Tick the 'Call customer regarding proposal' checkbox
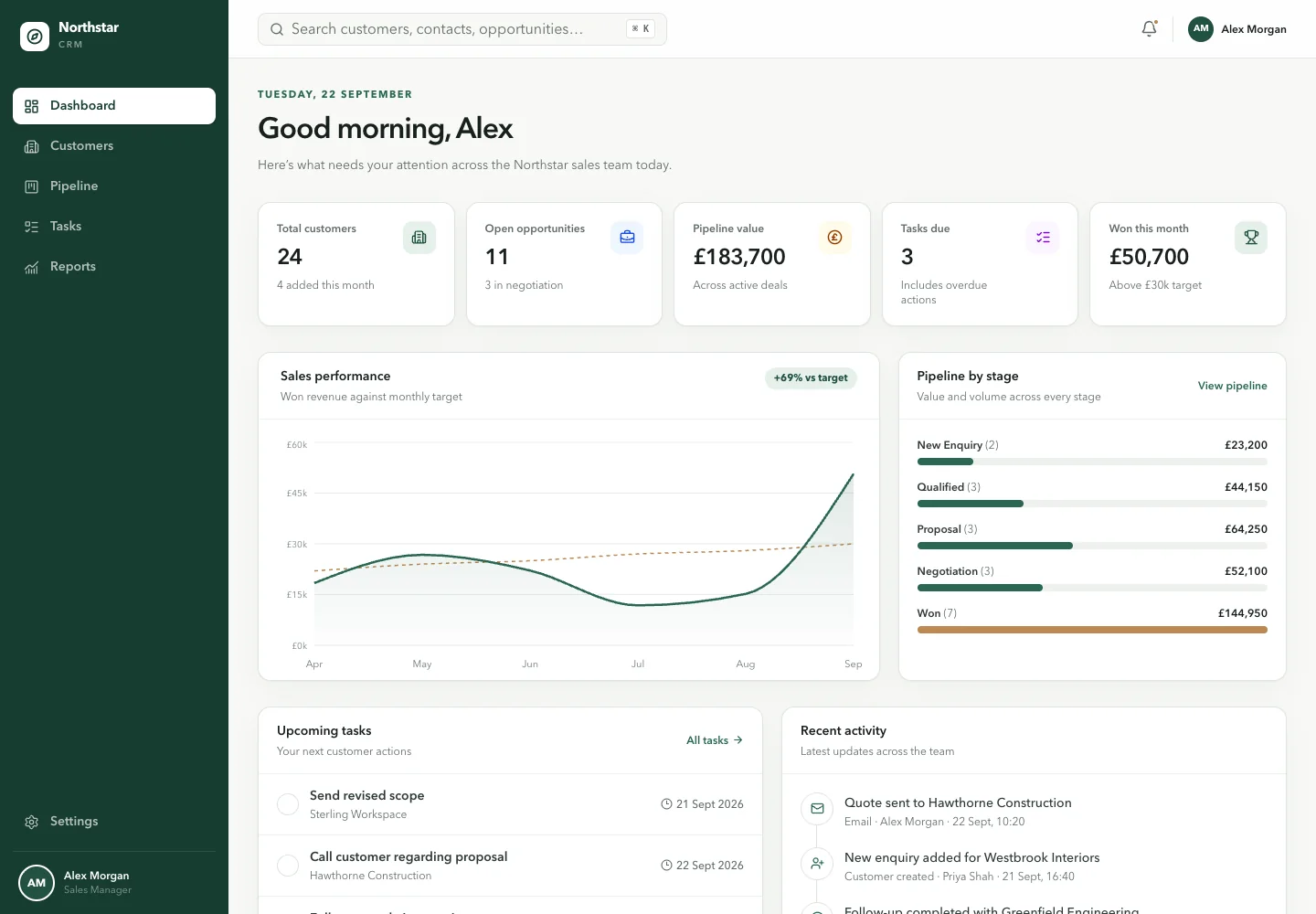Screen dimensions: 1316x914 288,866
